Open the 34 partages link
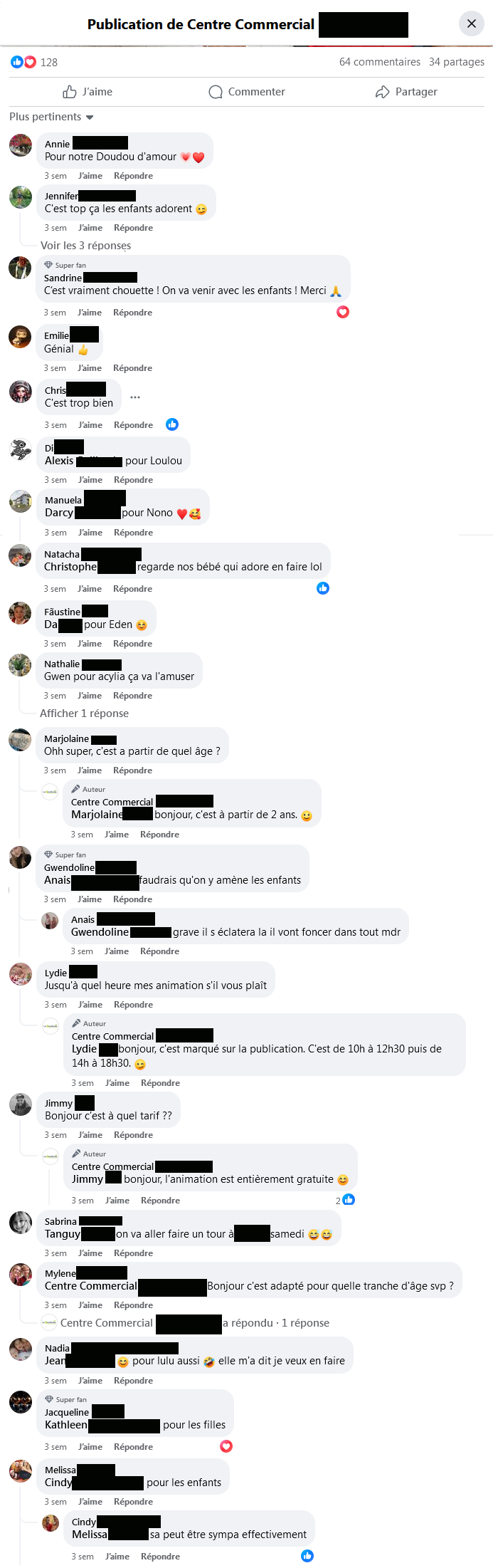The width and height of the screenshot is (498, 1568). (x=457, y=62)
